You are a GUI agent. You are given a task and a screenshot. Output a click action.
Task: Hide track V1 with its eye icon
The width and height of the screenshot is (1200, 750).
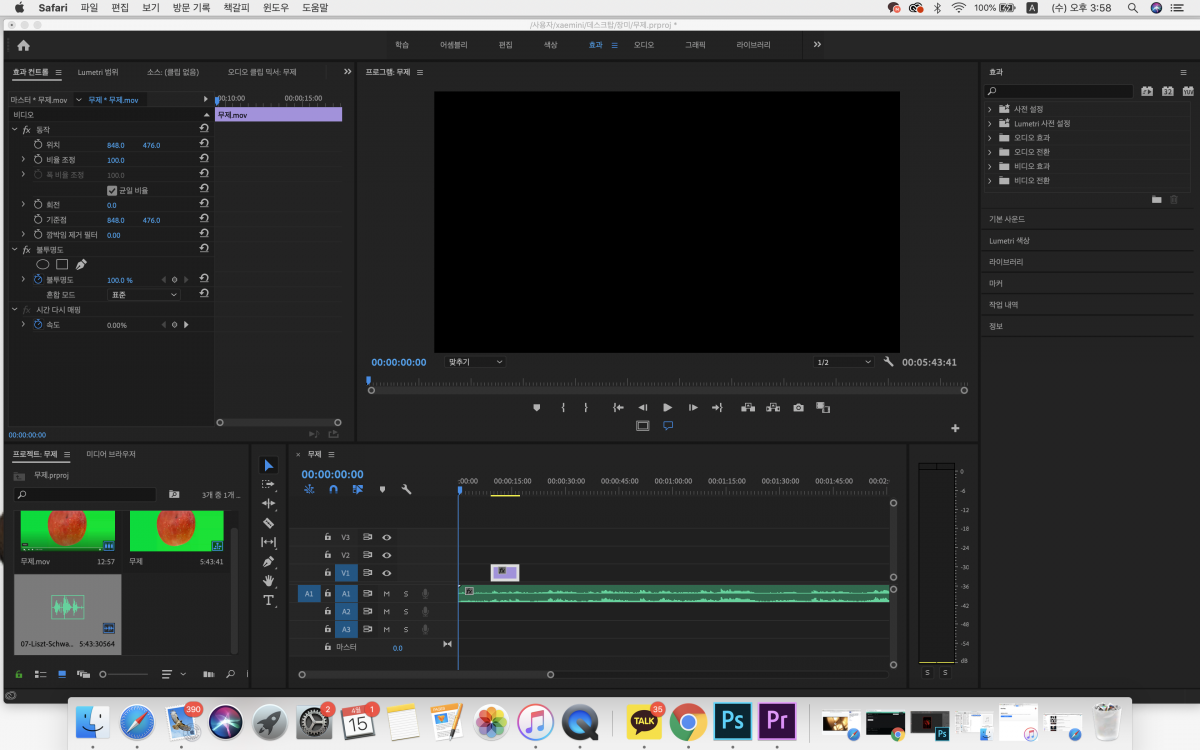[x=387, y=573]
